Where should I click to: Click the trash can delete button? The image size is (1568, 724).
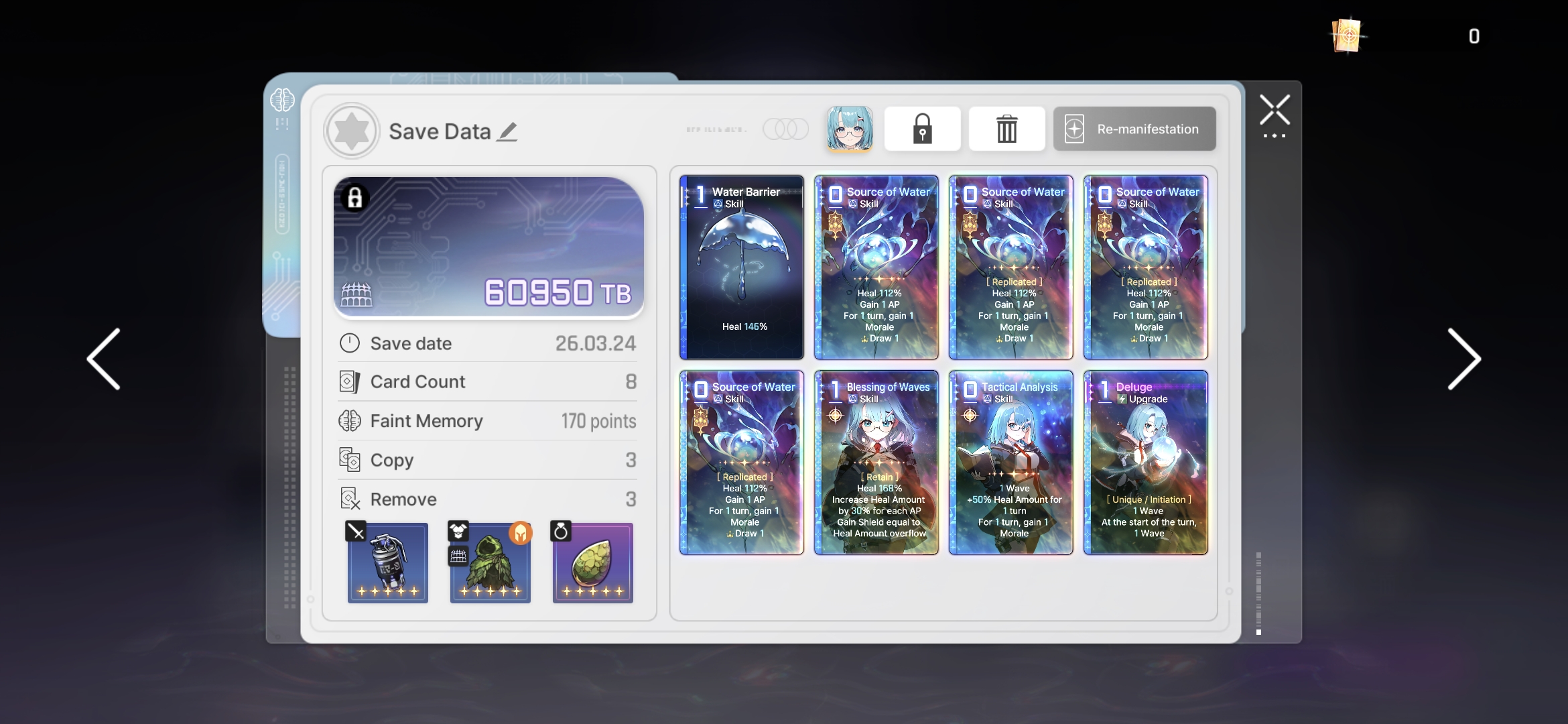tap(1006, 129)
